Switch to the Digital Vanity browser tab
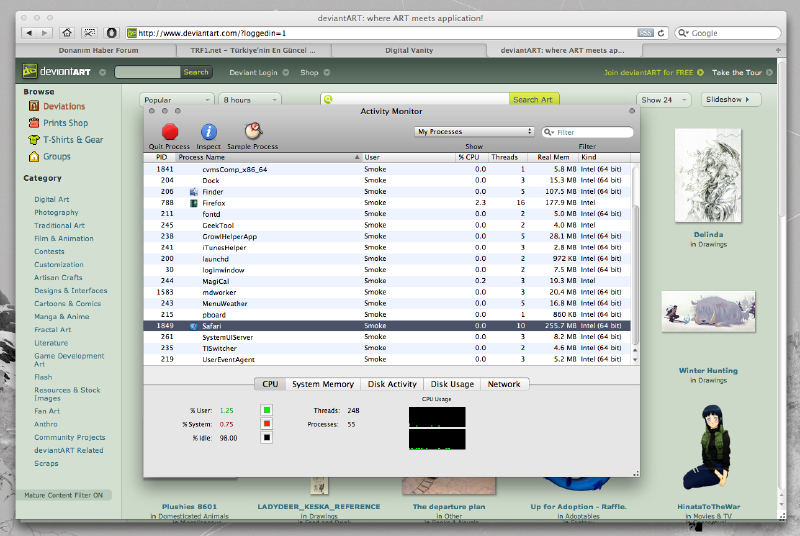 pyautogui.click(x=409, y=50)
